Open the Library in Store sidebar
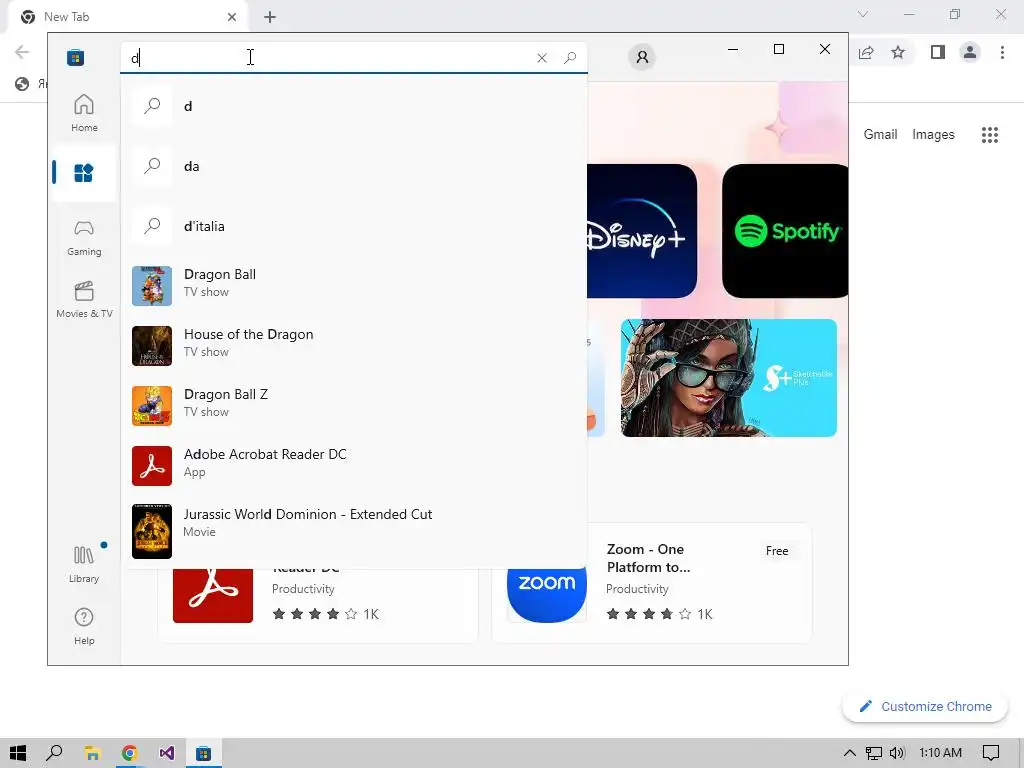This screenshot has width=1024, height=768. [84, 564]
